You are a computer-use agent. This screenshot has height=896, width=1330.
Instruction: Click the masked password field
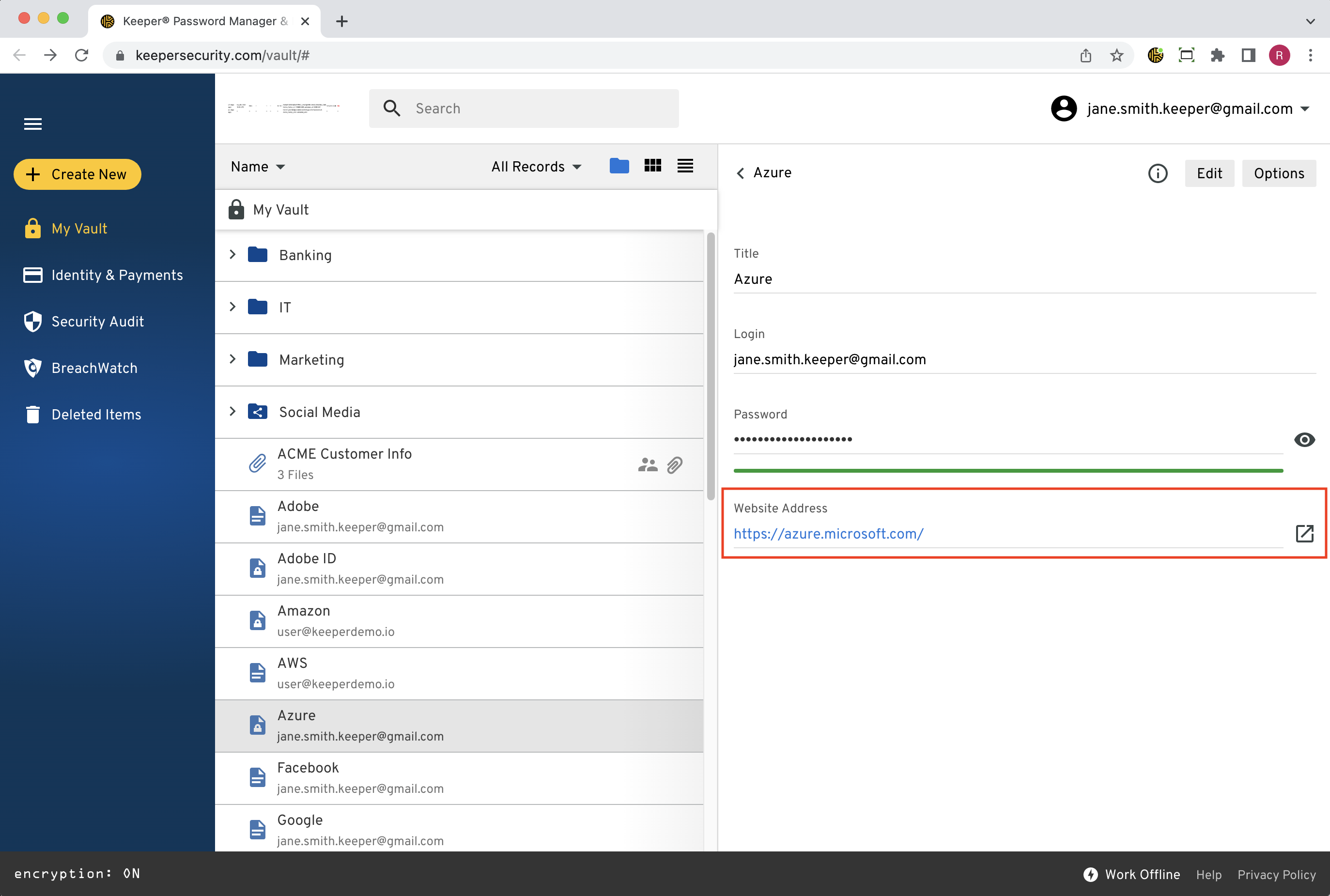point(1008,439)
